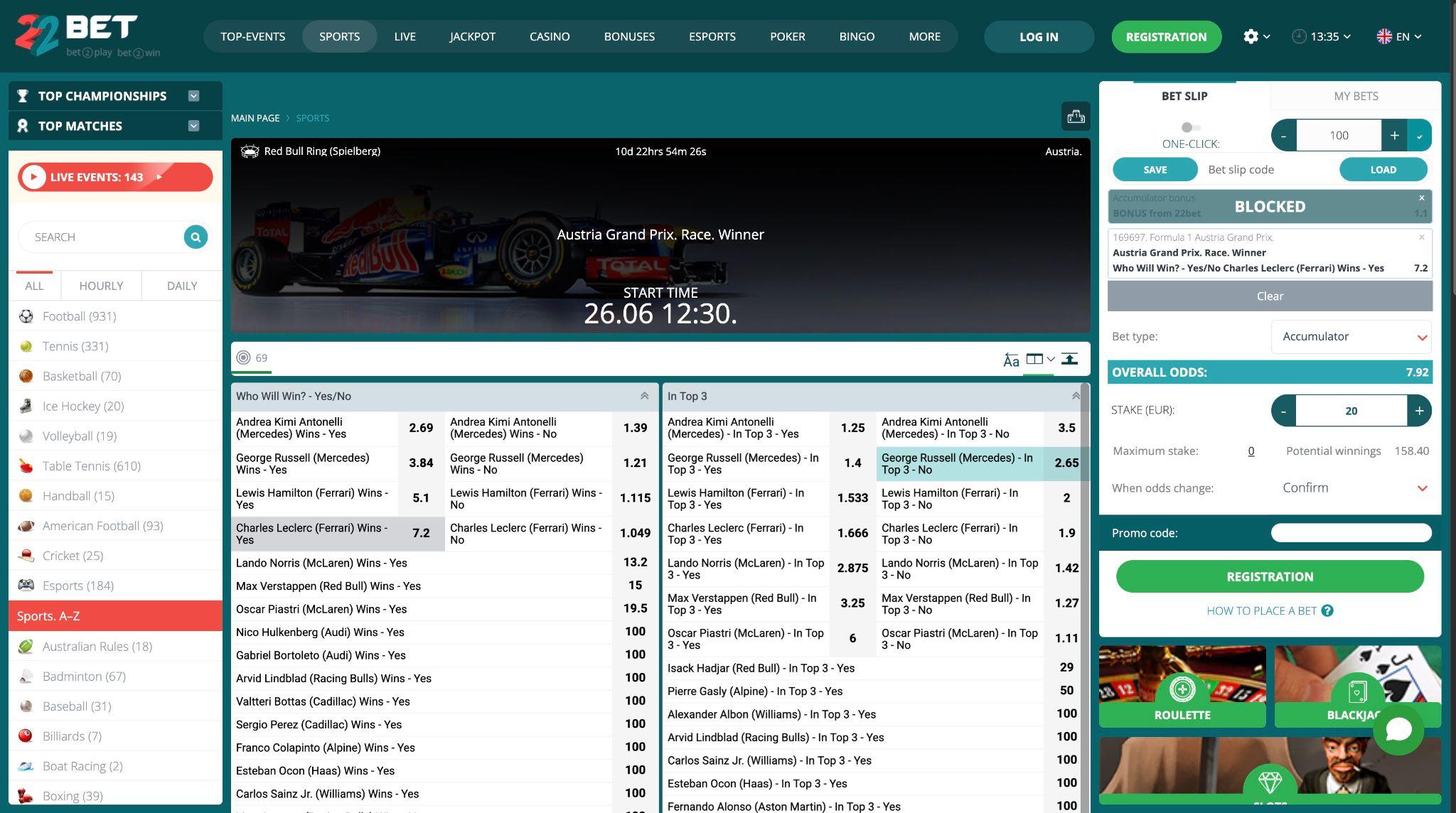Click the Cricket sport icon

26,556
